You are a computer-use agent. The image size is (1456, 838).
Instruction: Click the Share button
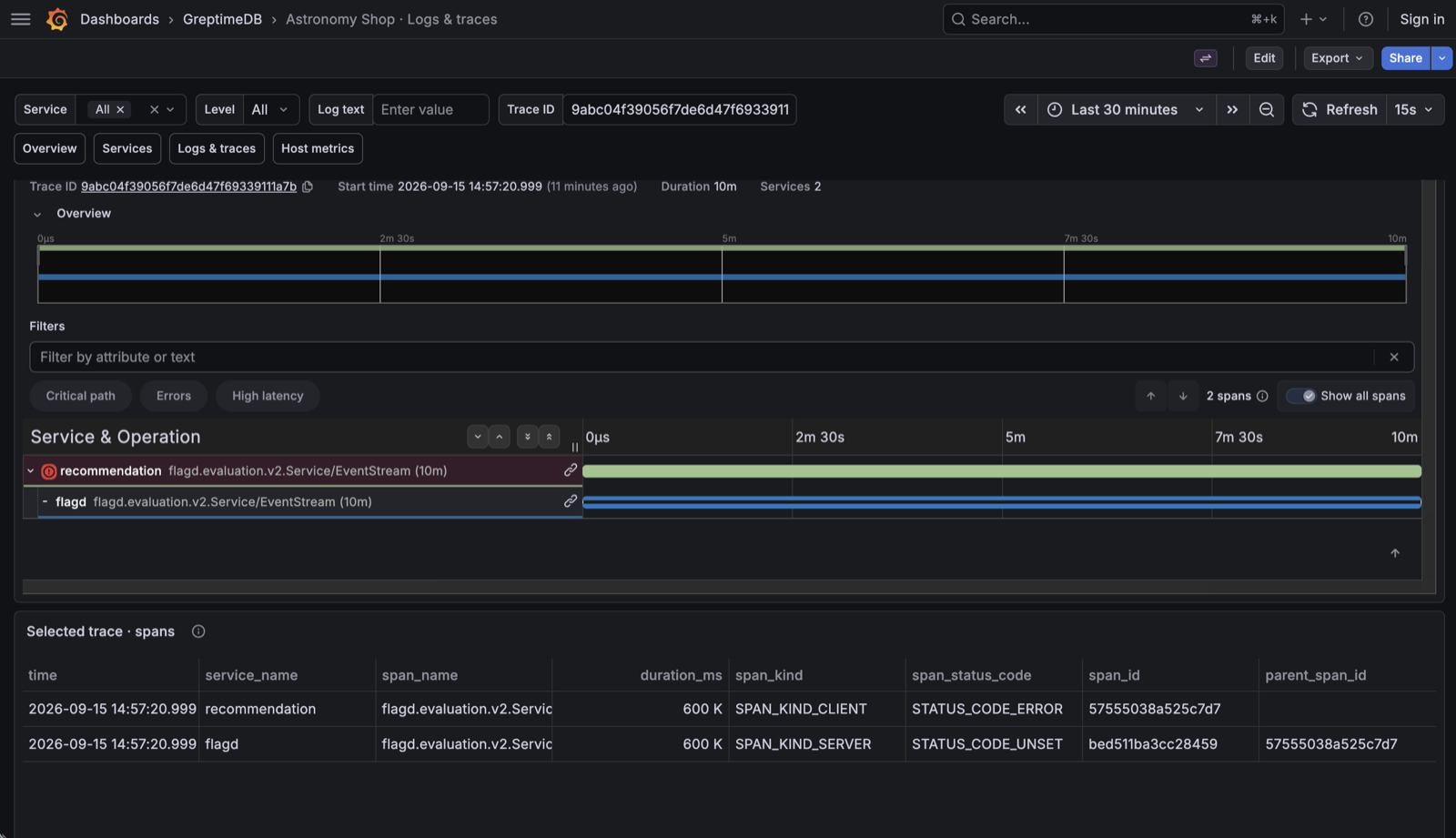(1406, 58)
